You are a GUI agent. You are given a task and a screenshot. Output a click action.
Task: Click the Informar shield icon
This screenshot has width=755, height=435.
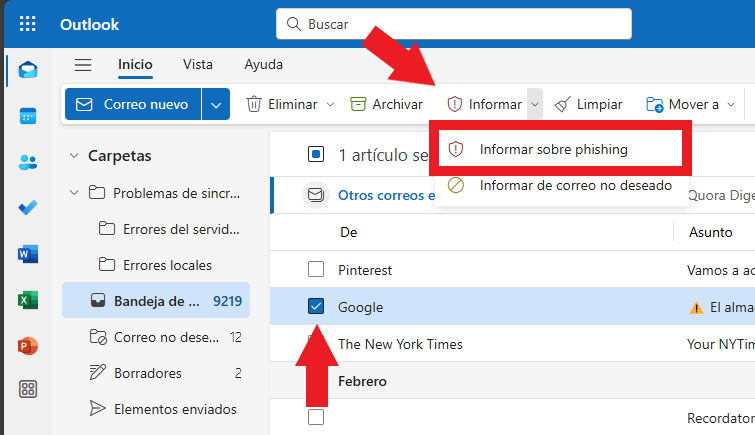point(455,104)
